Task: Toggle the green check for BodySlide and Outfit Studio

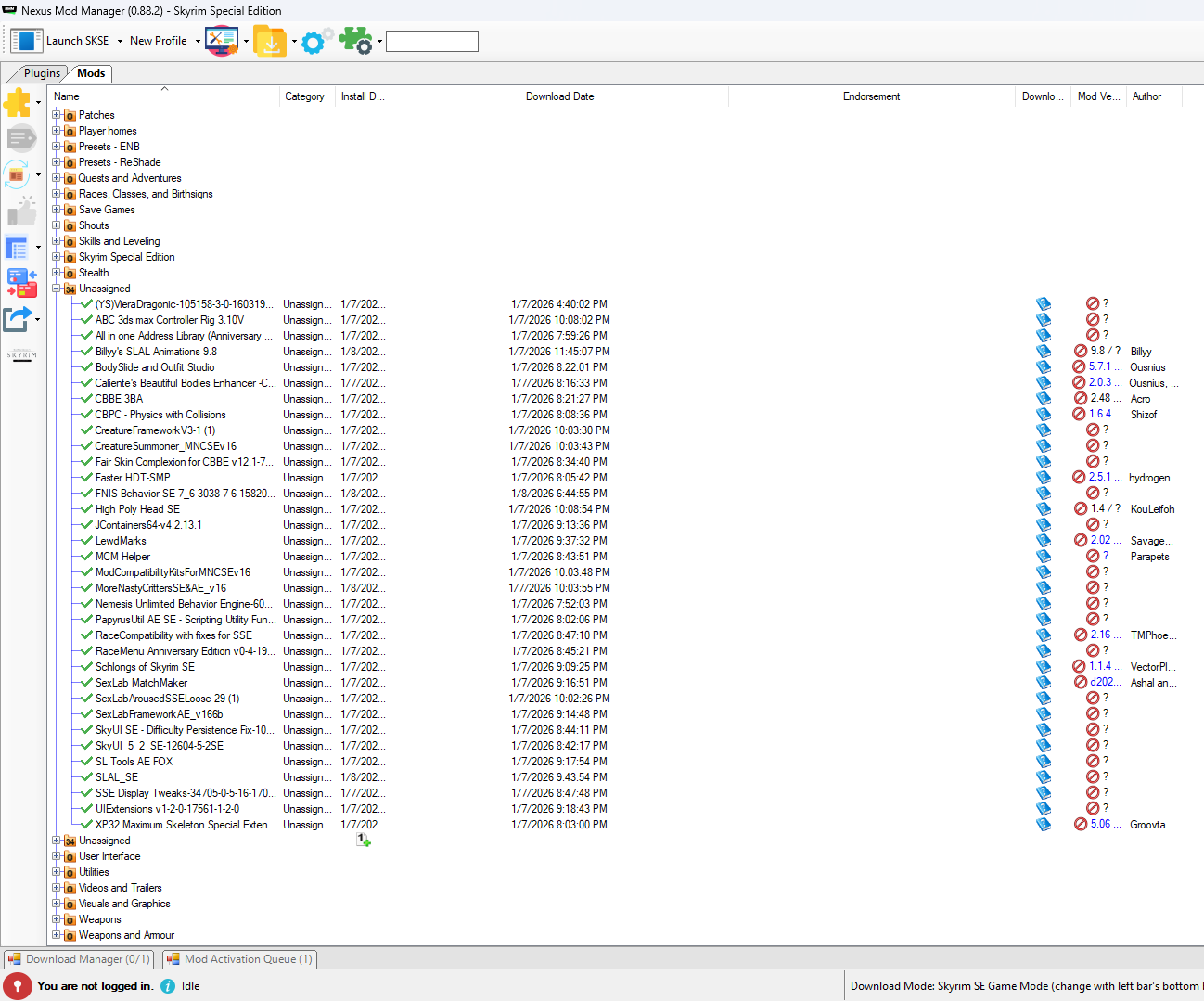Action: tap(86, 367)
